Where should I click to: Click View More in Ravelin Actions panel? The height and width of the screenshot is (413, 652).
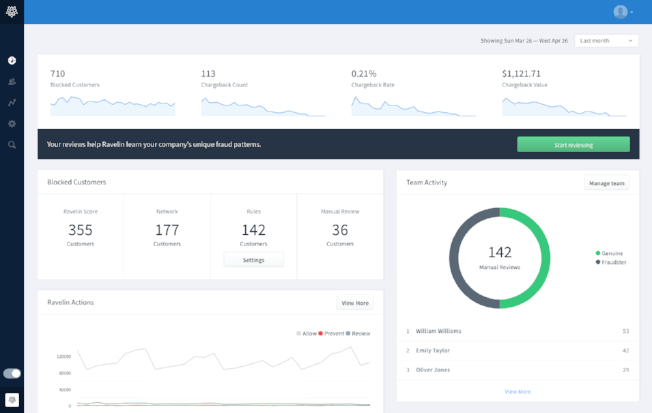pyautogui.click(x=355, y=303)
